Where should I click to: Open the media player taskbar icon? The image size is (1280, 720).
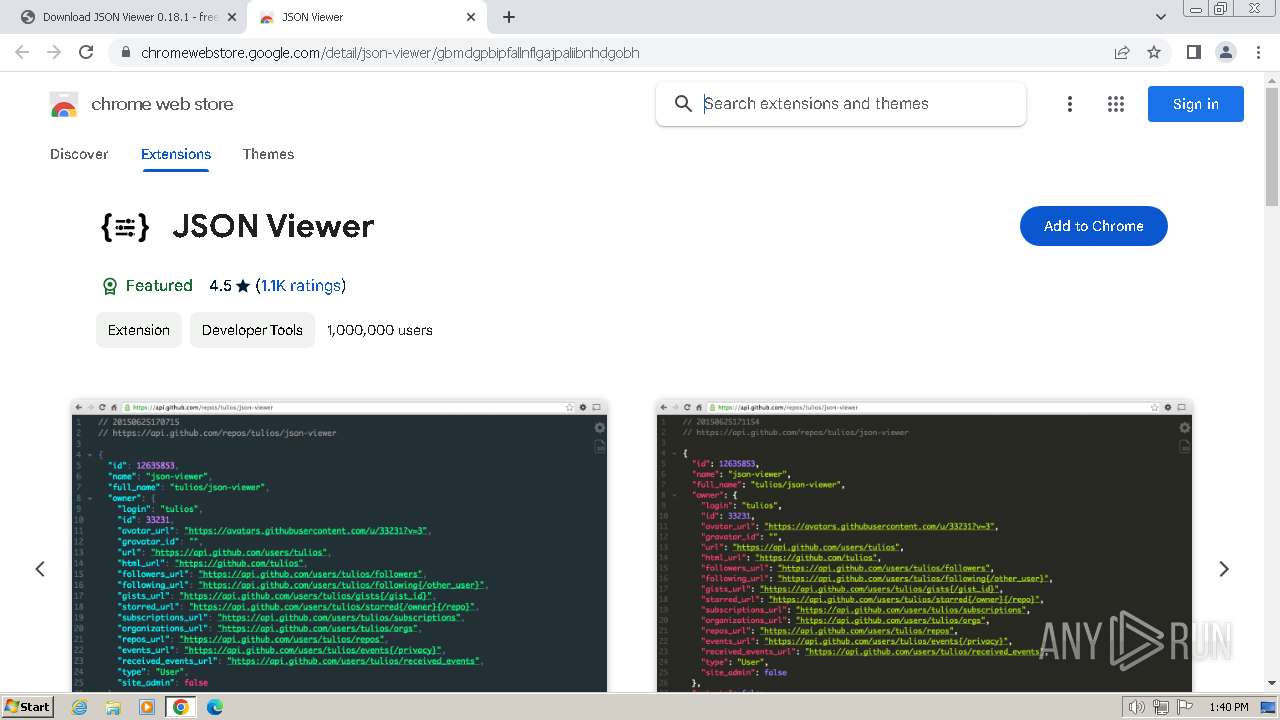pyautogui.click(x=147, y=707)
